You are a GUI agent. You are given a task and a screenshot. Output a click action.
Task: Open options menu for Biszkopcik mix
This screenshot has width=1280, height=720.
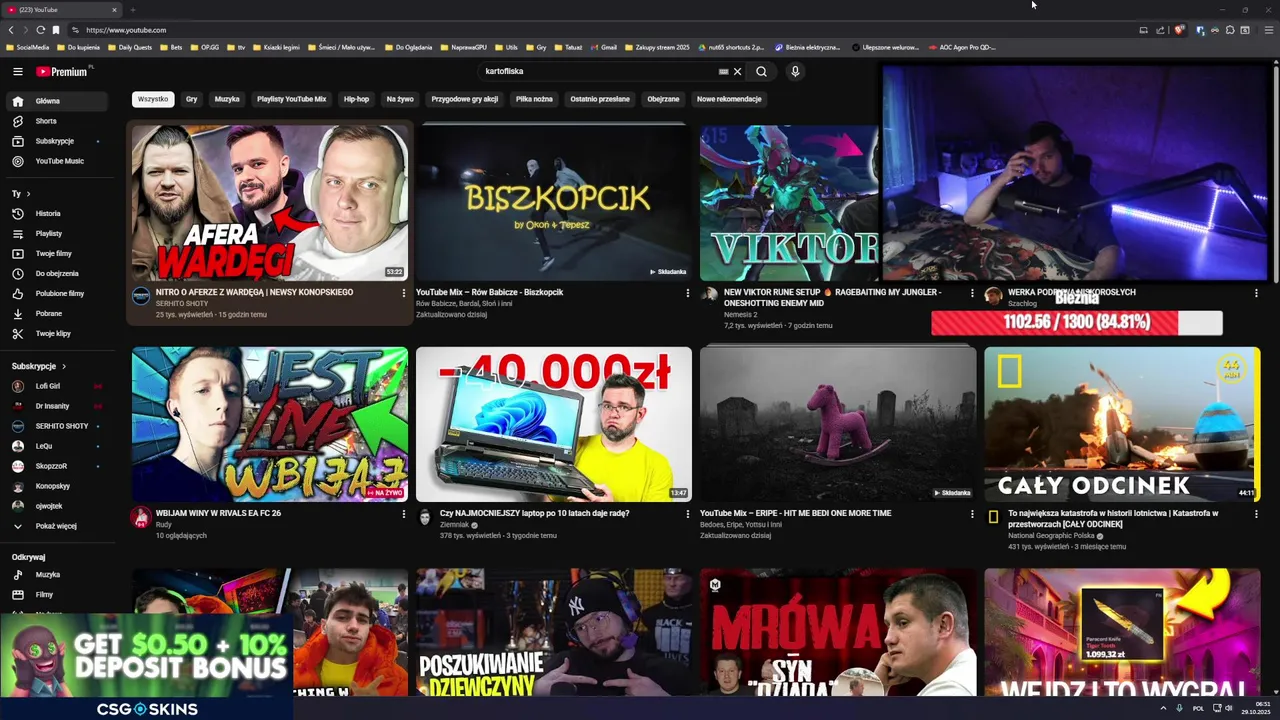[x=688, y=293]
